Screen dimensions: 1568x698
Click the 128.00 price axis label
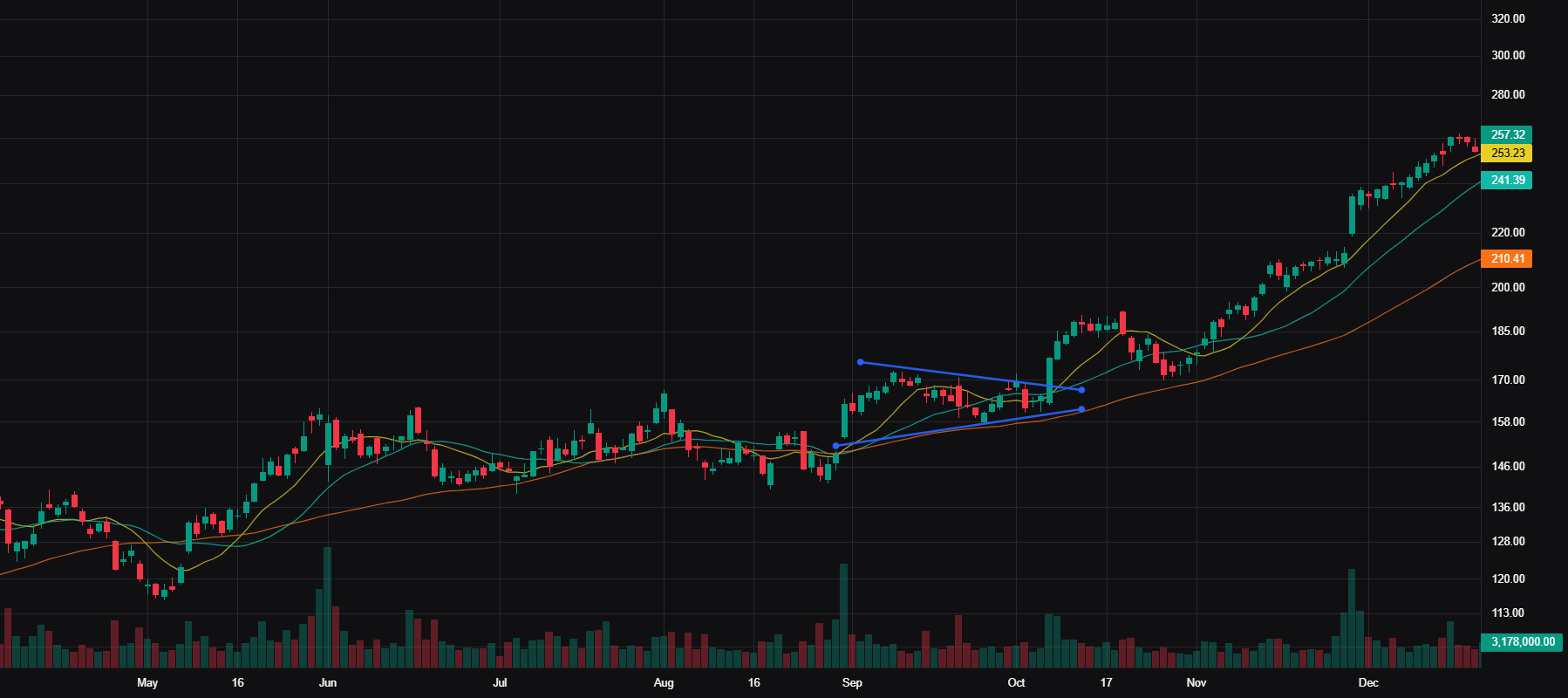1508,541
